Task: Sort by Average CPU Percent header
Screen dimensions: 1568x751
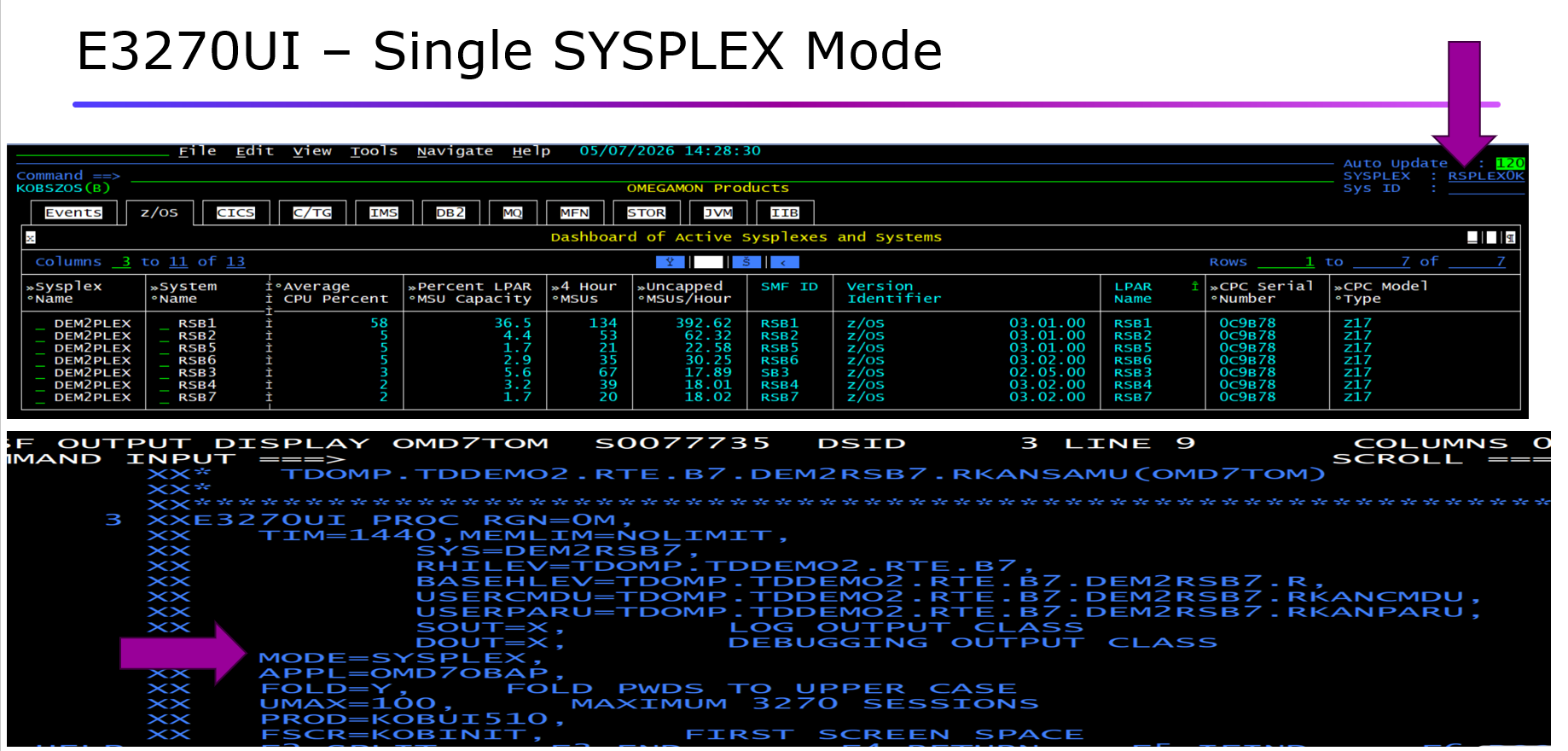Action: tap(331, 293)
